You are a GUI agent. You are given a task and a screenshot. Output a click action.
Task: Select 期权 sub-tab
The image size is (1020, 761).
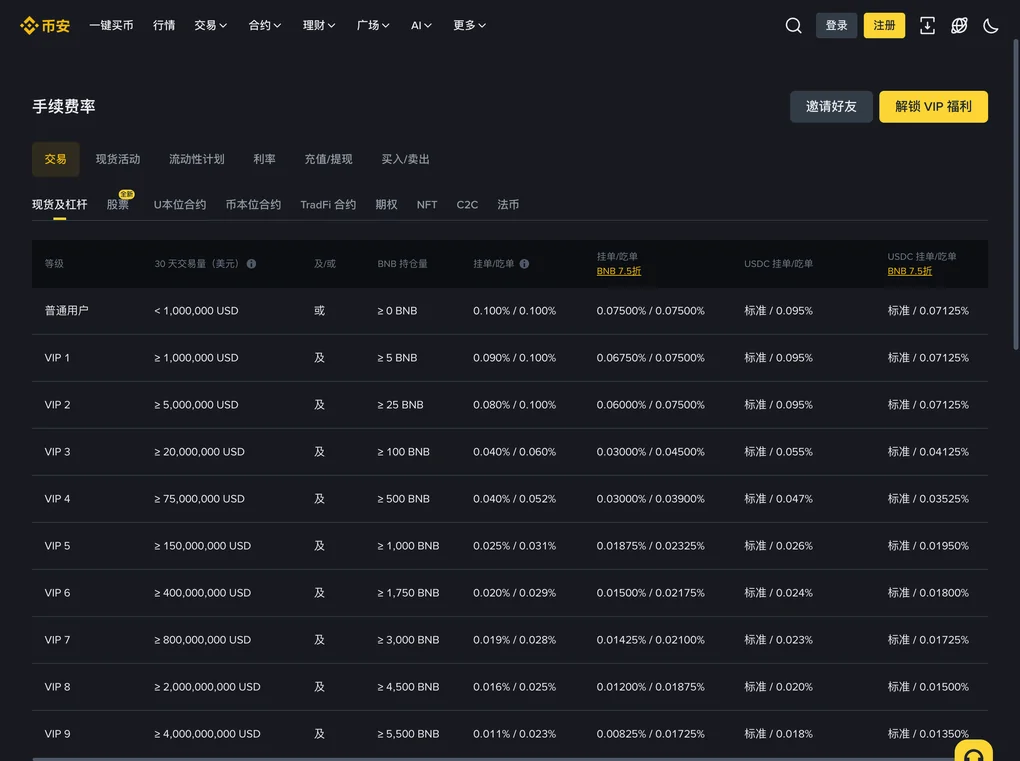386,205
